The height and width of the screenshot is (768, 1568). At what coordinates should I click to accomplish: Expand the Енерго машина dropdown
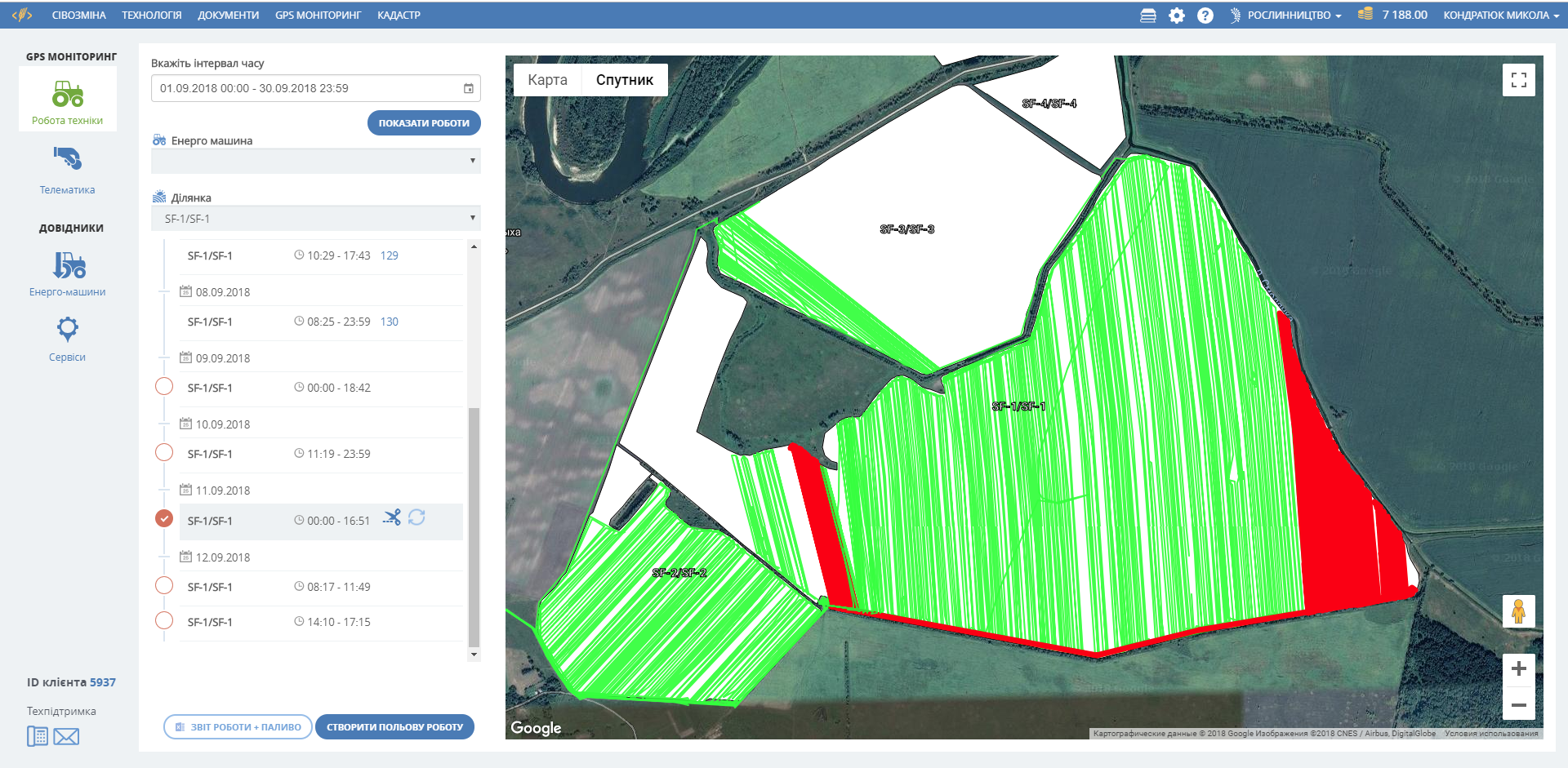tap(315, 161)
